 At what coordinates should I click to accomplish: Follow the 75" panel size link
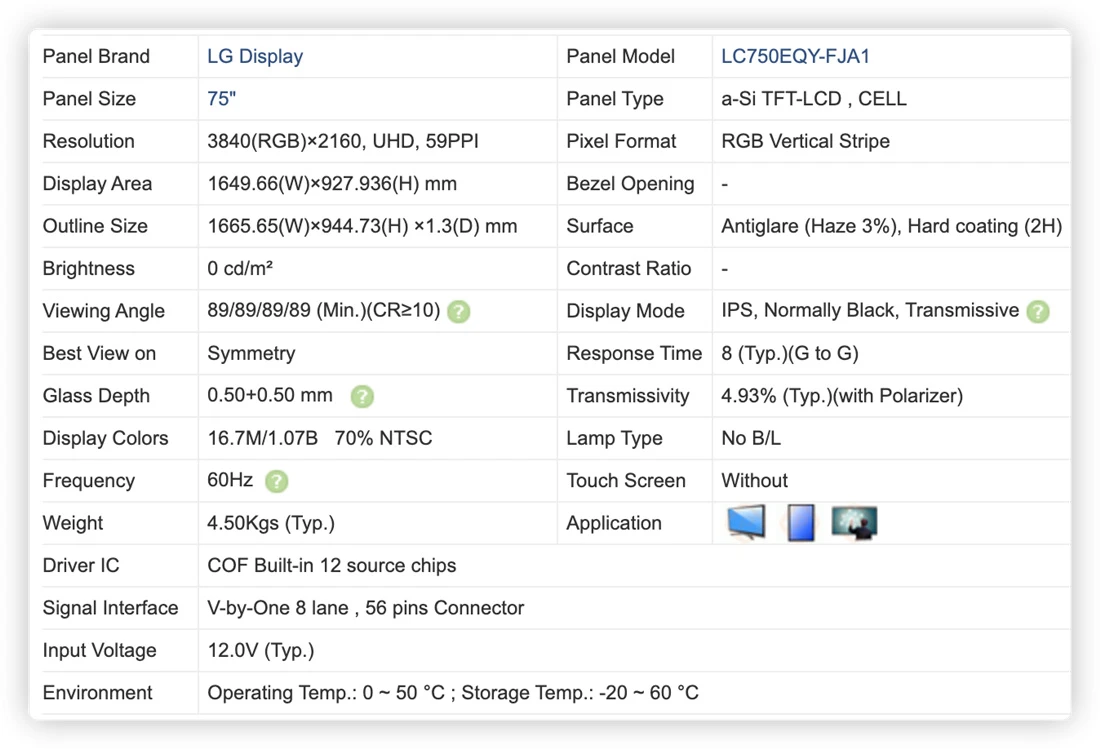tap(222, 99)
